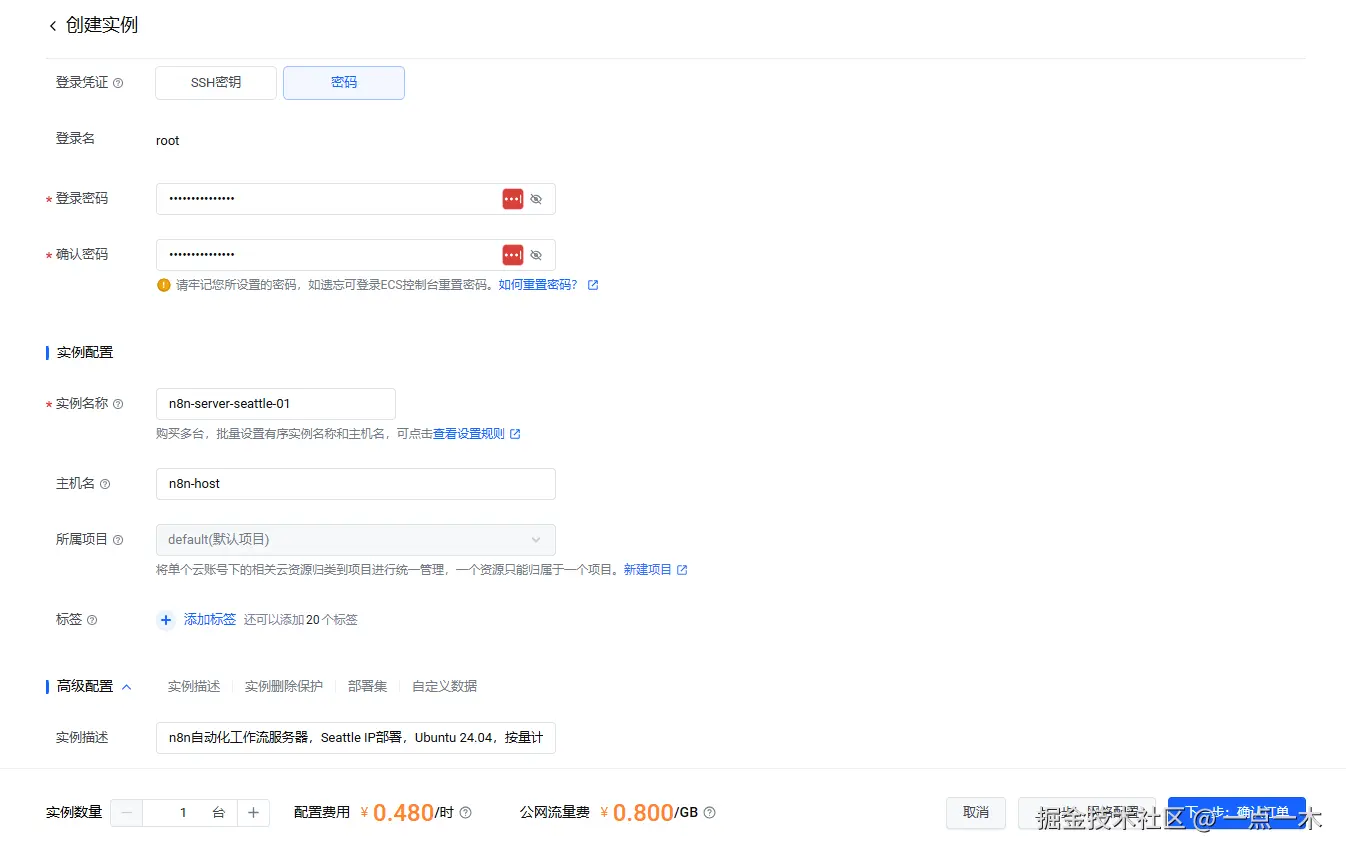Open the 所属项目 dropdown
1346x856 pixels.
click(x=356, y=539)
